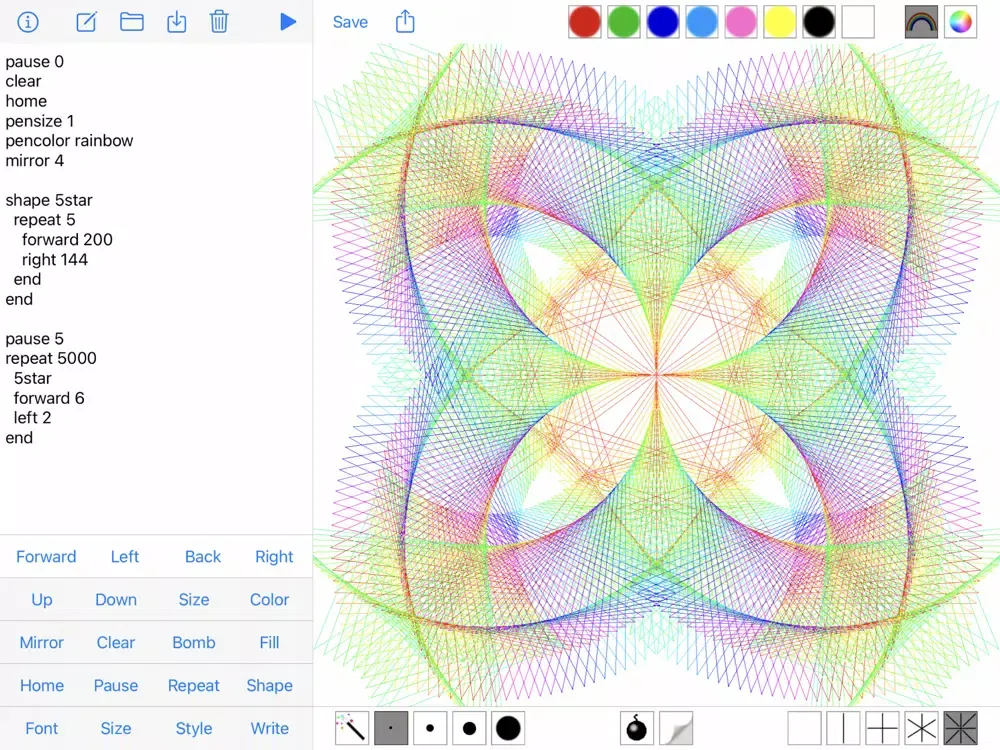Insert the Repeat command
Screen dimensions: 1000x750
tap(193, 686)
